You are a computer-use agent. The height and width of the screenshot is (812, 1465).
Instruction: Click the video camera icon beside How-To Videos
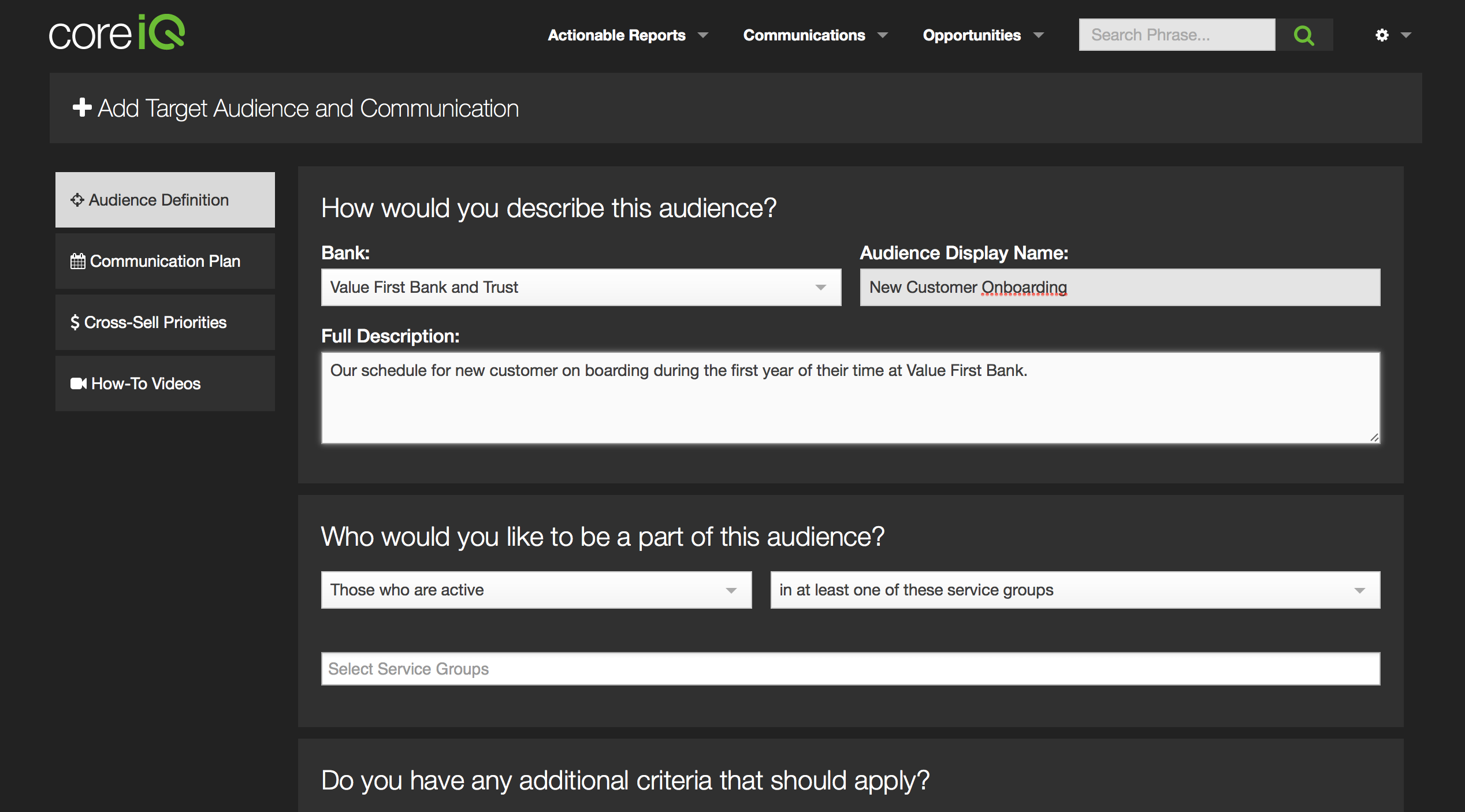(78, 383)
